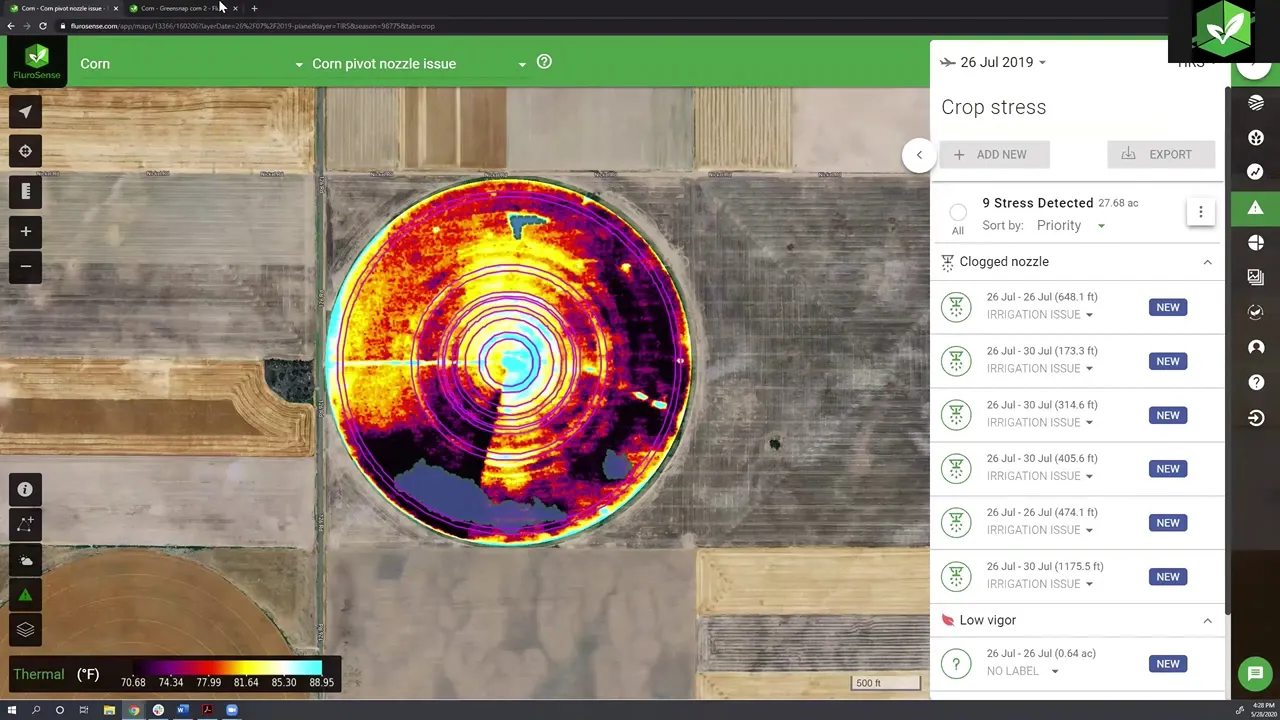Center the map with the crosshair tool

pos(25,151)
